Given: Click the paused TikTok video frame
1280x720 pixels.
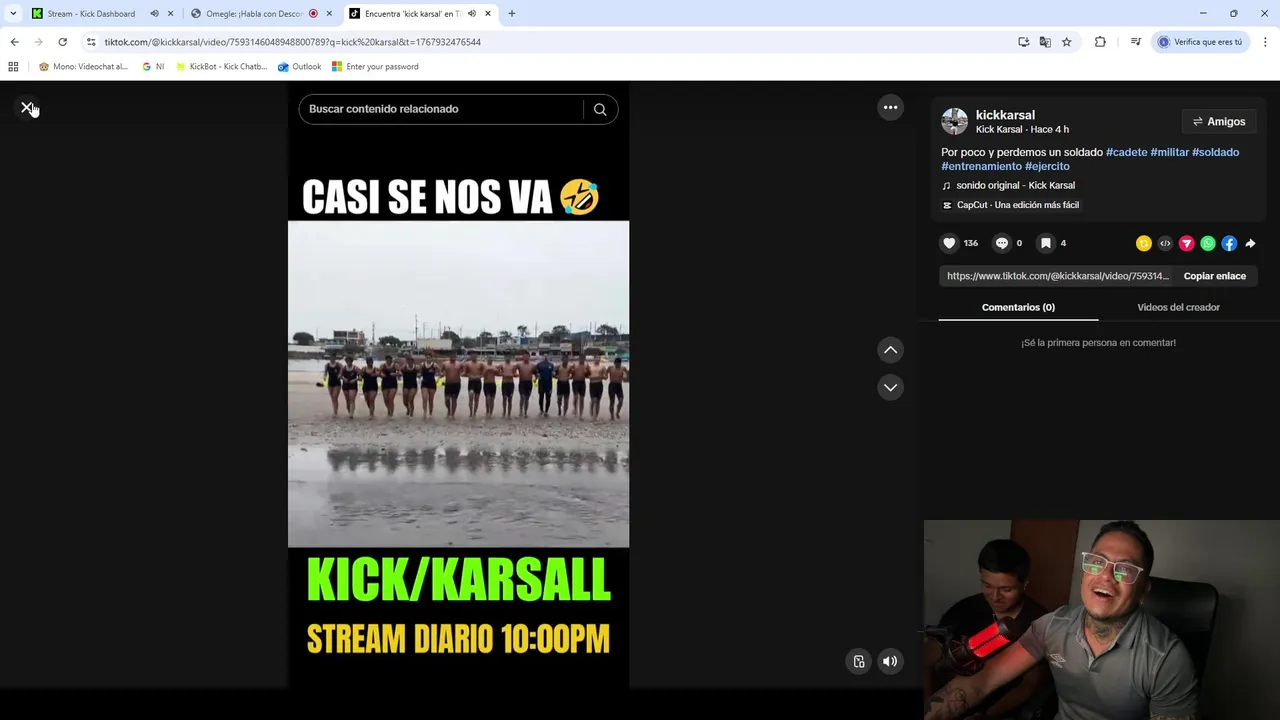Looking at the screenshot, I should (x=458, y=384).
